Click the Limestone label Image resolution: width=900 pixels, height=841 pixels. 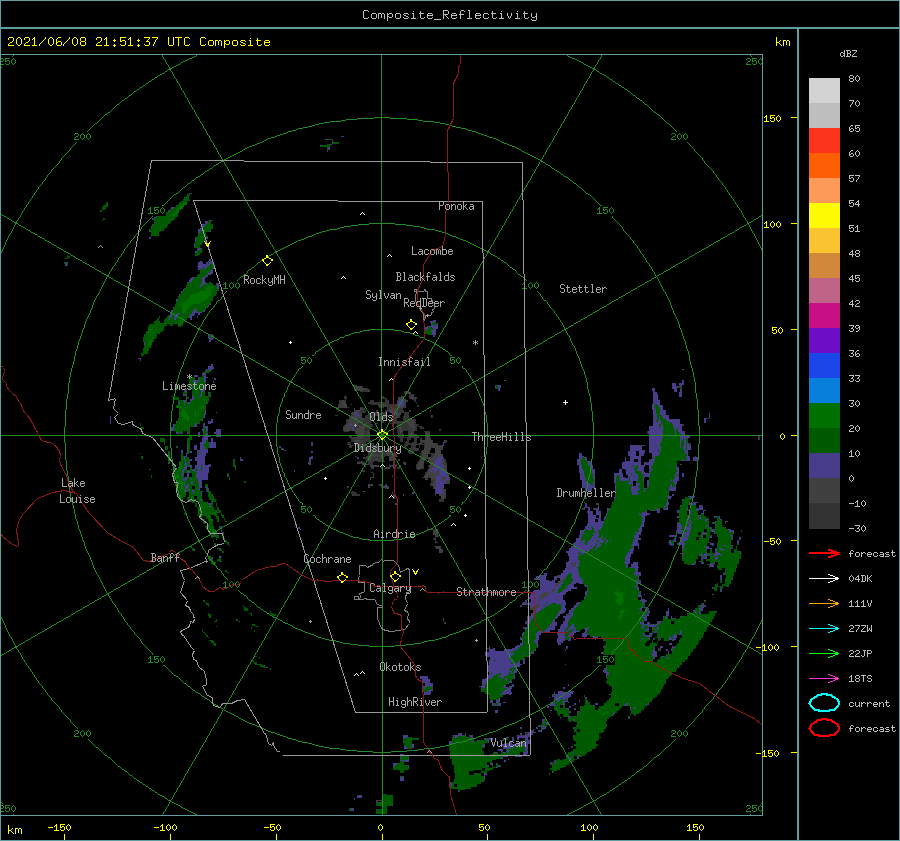[x=189, y=386]
